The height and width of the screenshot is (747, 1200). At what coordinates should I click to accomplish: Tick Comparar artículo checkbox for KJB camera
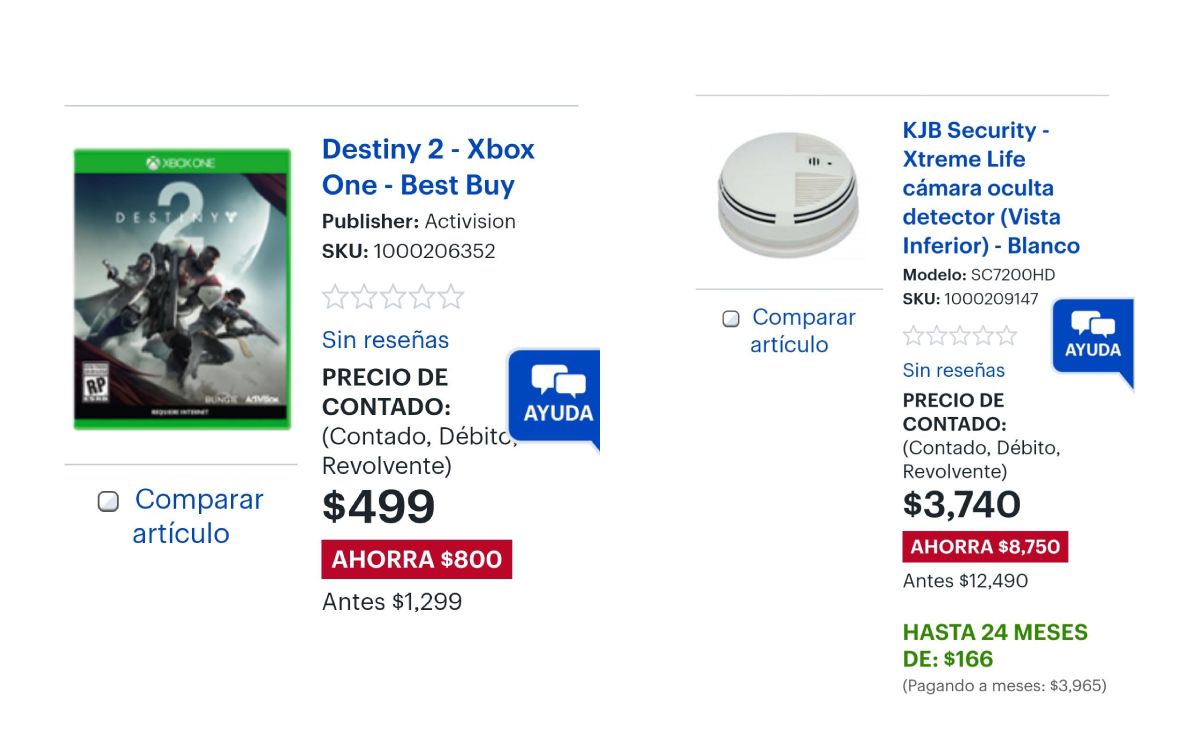(x=731, y=319)
